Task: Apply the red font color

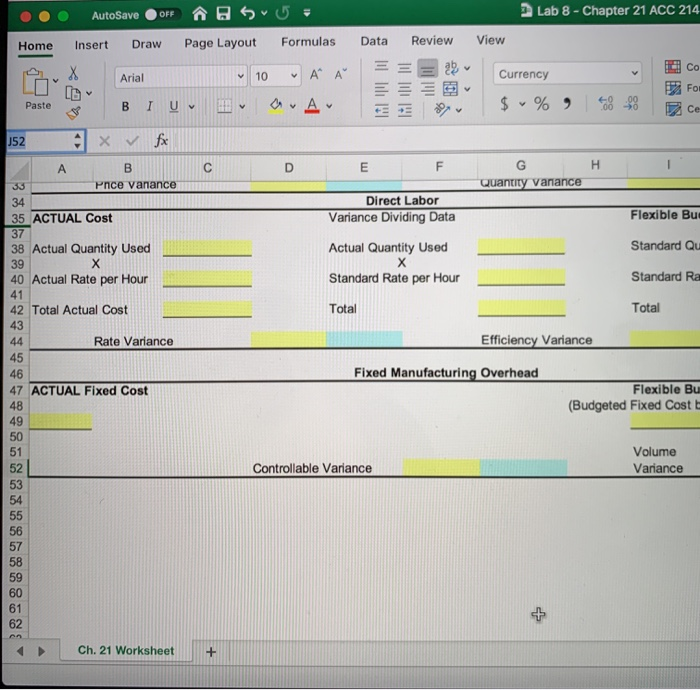Action: pyautogui.click(x=312, y=105)
